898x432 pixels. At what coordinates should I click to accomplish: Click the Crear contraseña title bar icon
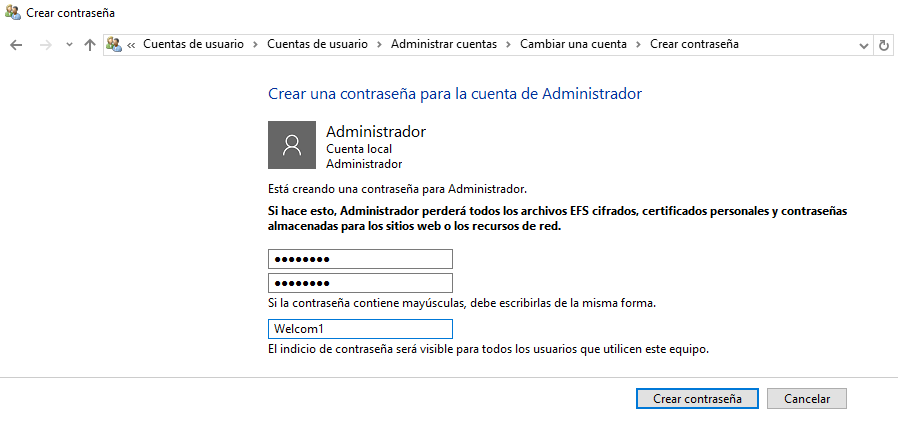point(13,13)
